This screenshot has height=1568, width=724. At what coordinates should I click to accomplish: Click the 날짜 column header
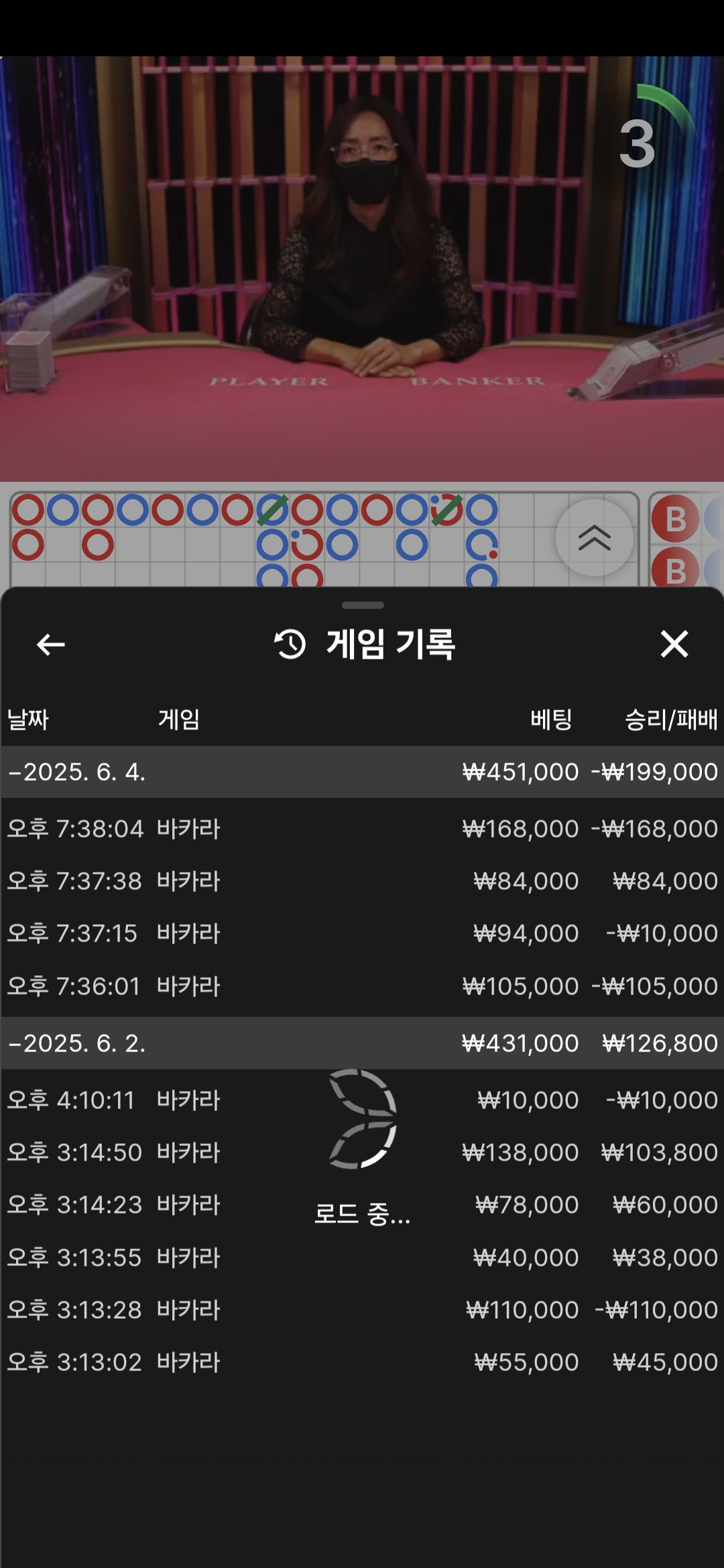pyautogui.click(x=28, y=720)
